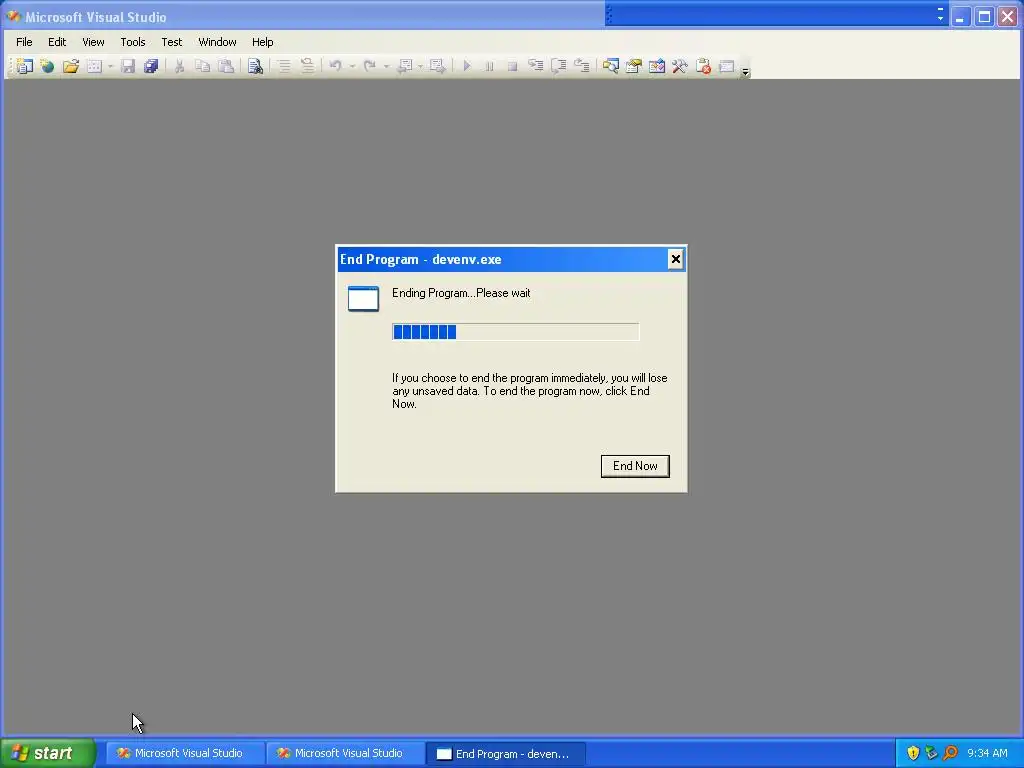Viewport: 1024px width, 768px height.
Task: Open the Tools menu
Action: (133, 42)
